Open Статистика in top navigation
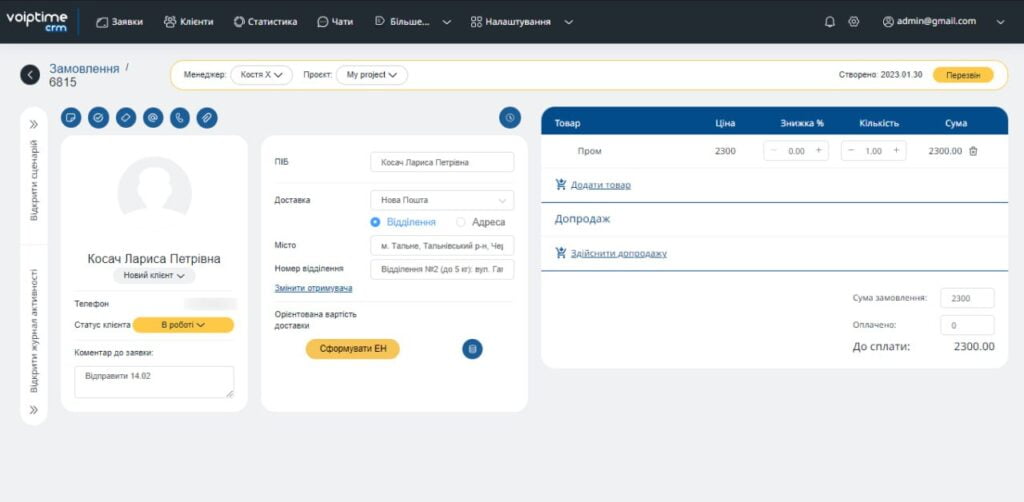The height and width of the screenshot is (502, 1024). click(265, 22)
